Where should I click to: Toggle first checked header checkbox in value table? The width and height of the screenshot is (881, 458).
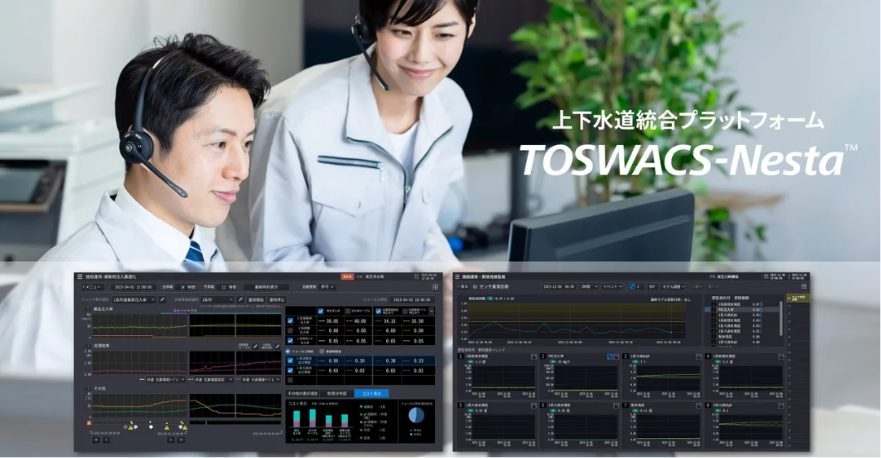click(321, 311)
